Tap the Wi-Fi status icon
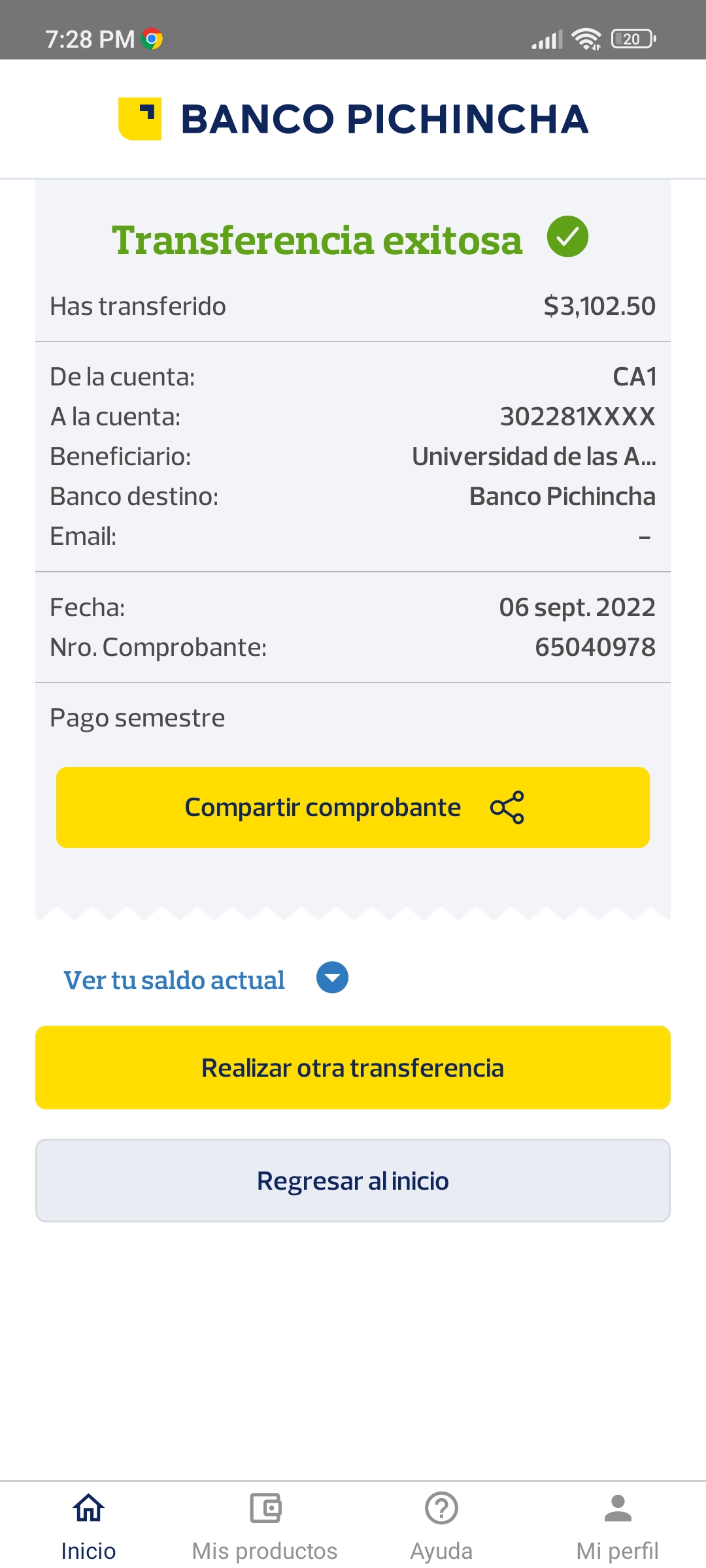Viewport: 706px width, 1568px height. (586, 39)
